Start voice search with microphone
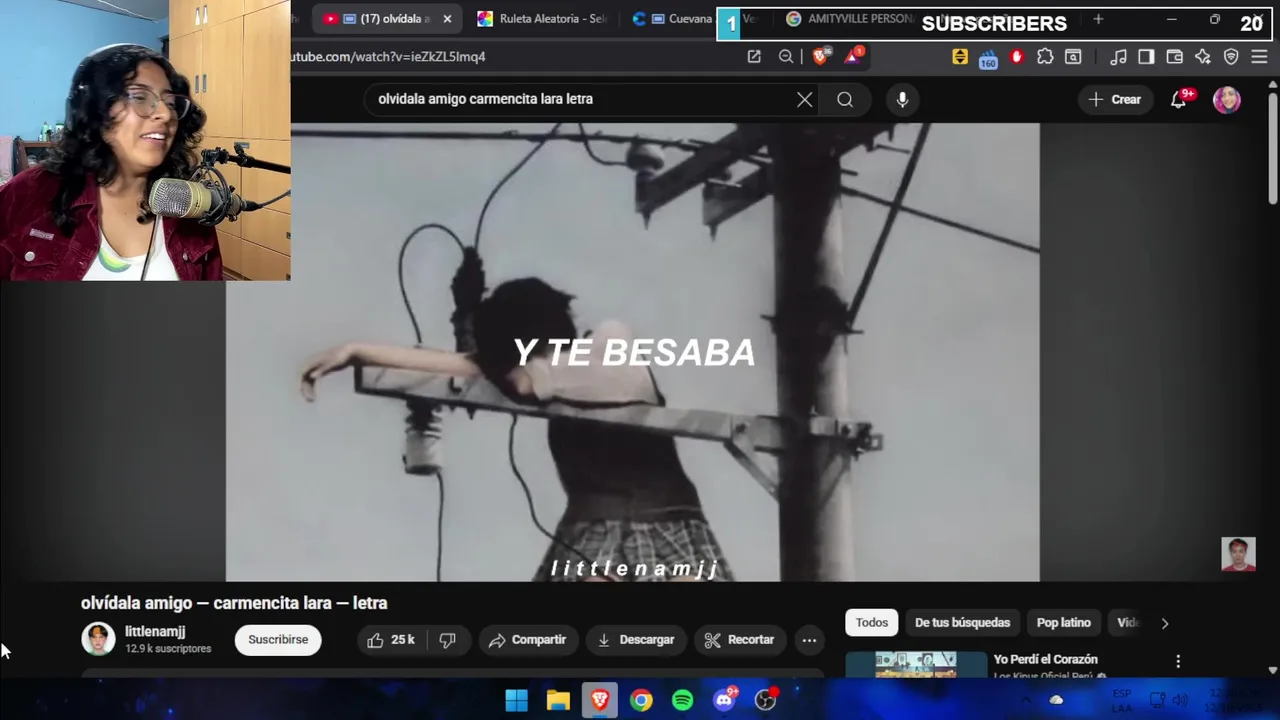This screenshot has height=720, width=1280. (902, 99)
